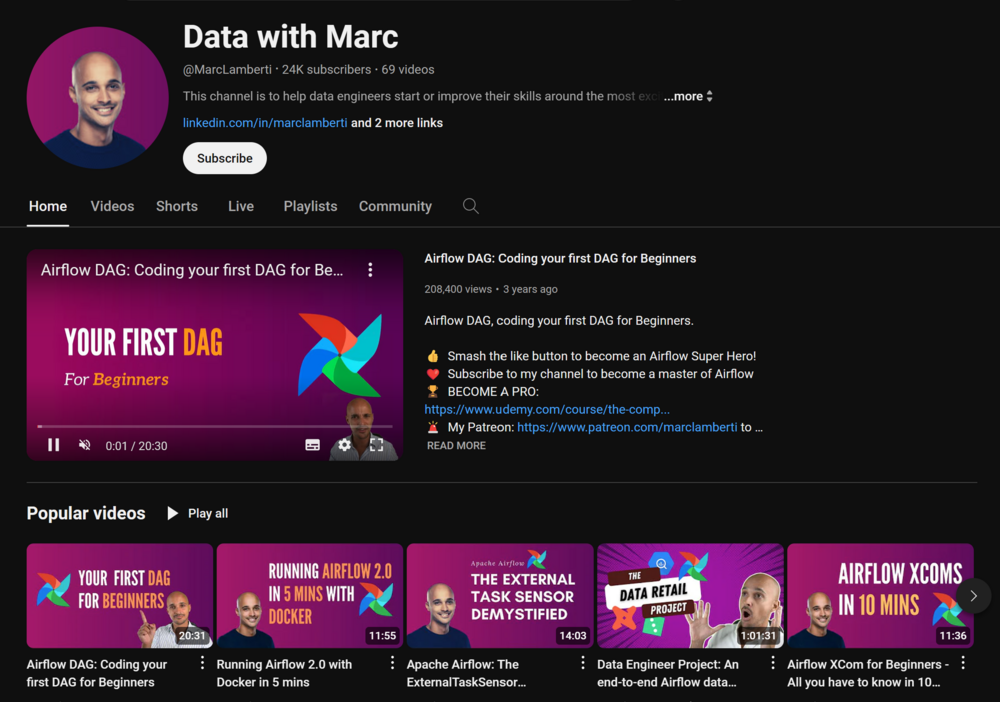1000x702 pixels.
Task: Click the search icon next to Community
Action: (470, 206)
